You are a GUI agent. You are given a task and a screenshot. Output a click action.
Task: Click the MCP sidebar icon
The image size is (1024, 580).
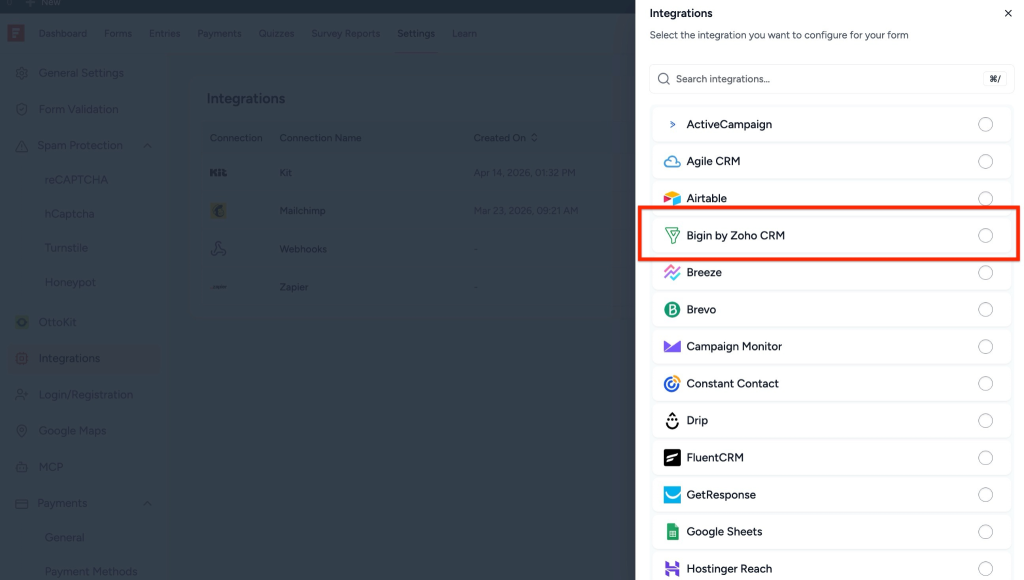[22, 467]
